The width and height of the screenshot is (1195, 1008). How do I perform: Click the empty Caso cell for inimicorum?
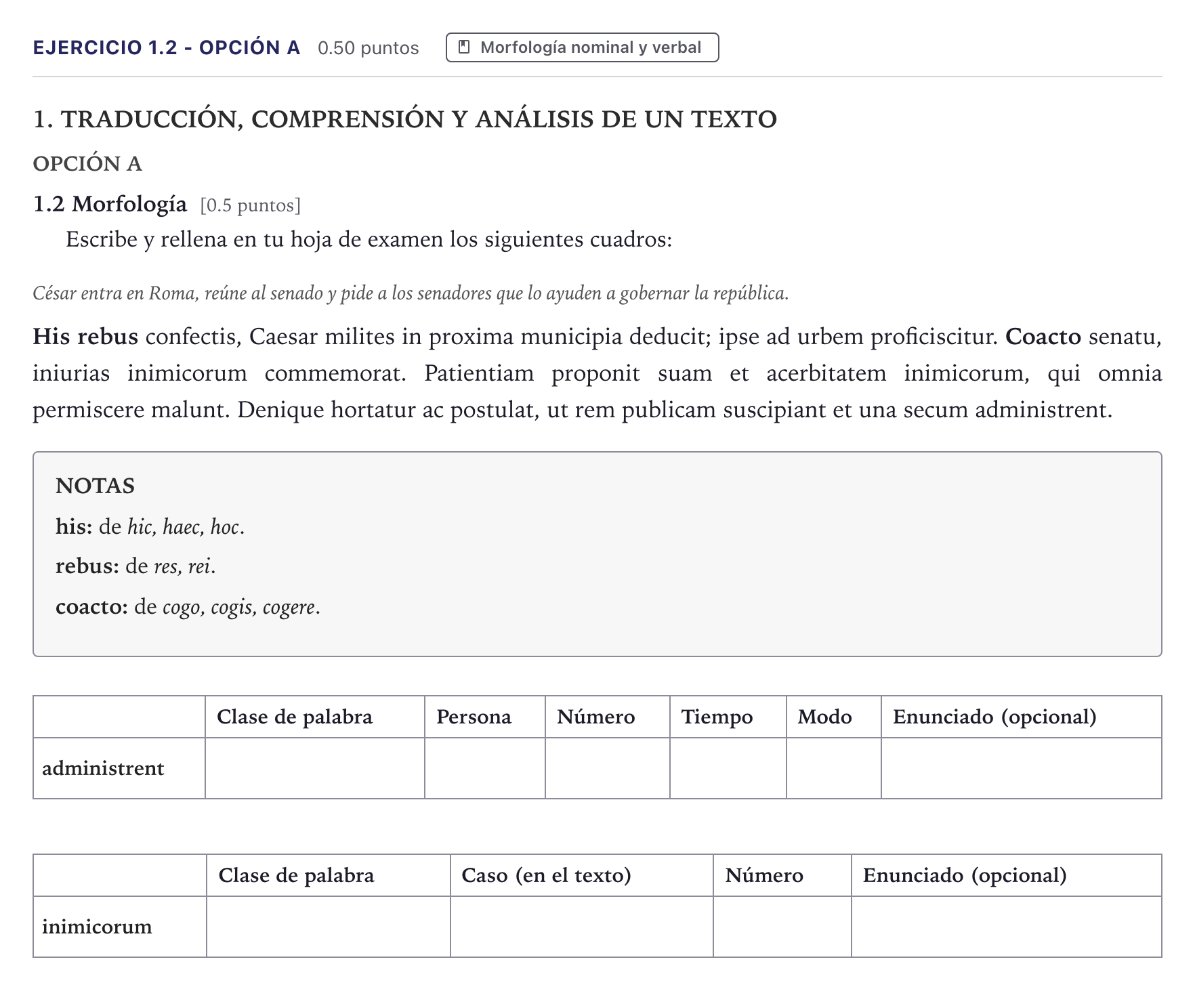[x=582, y=927]
